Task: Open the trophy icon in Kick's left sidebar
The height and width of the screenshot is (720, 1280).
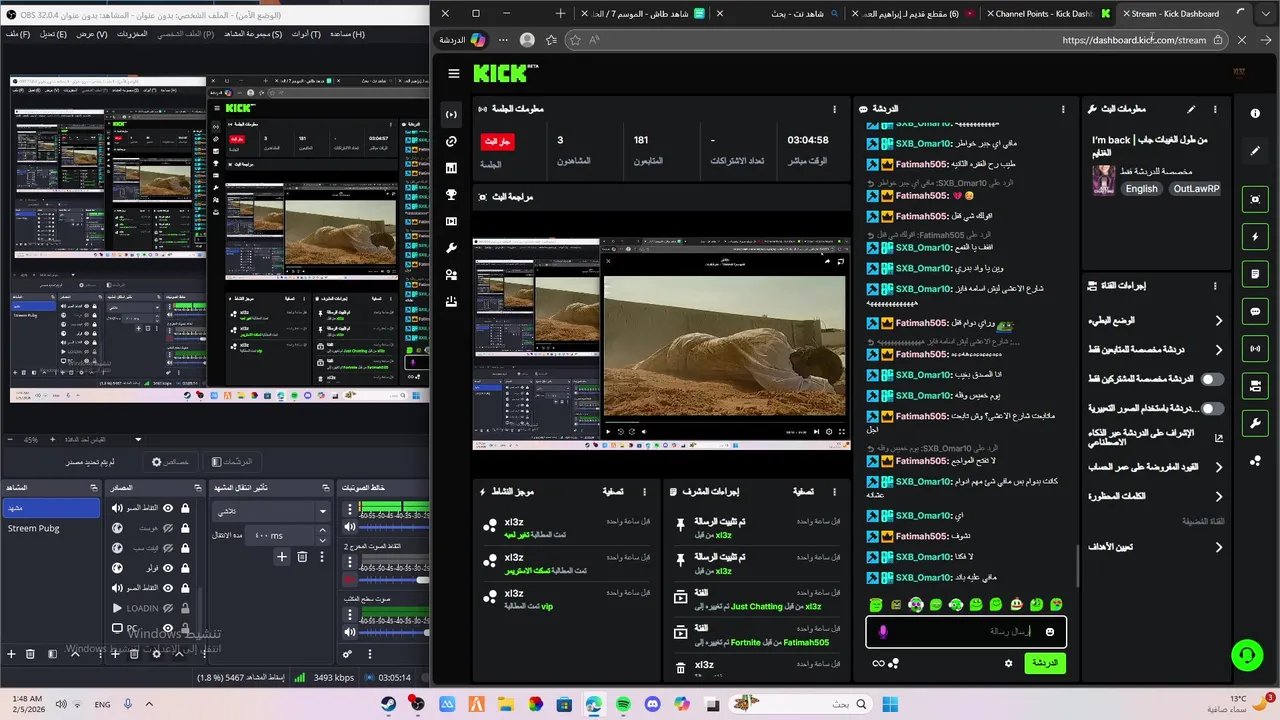Action: click(x=451, y=195)
